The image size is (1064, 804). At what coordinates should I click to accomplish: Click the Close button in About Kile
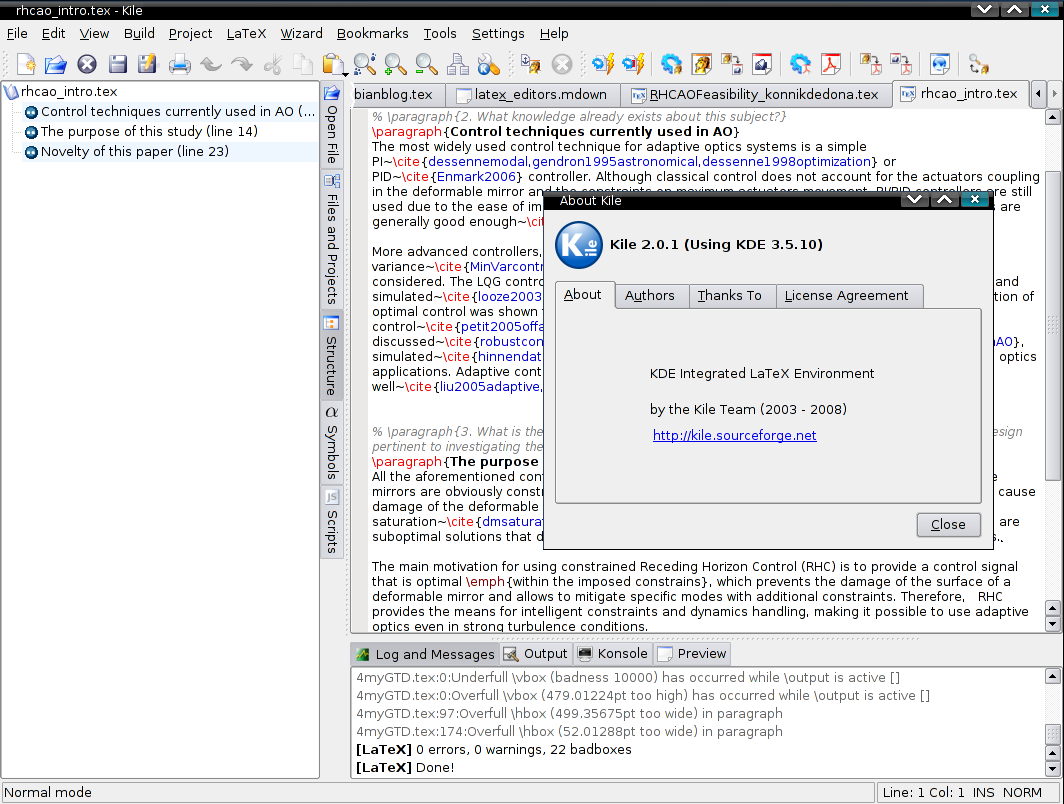click(x=948, y=524)
